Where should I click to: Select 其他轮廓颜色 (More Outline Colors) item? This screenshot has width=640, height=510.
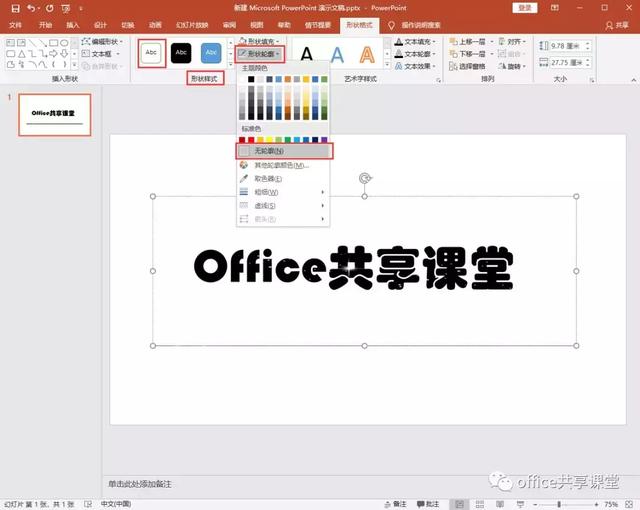[282, 165]
